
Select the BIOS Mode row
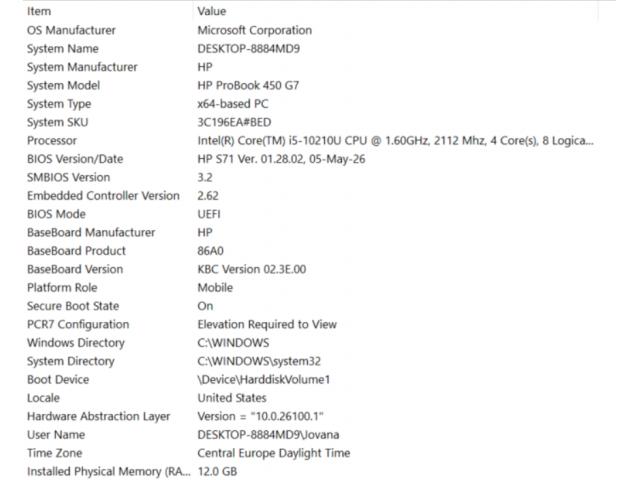coord(310,214)
